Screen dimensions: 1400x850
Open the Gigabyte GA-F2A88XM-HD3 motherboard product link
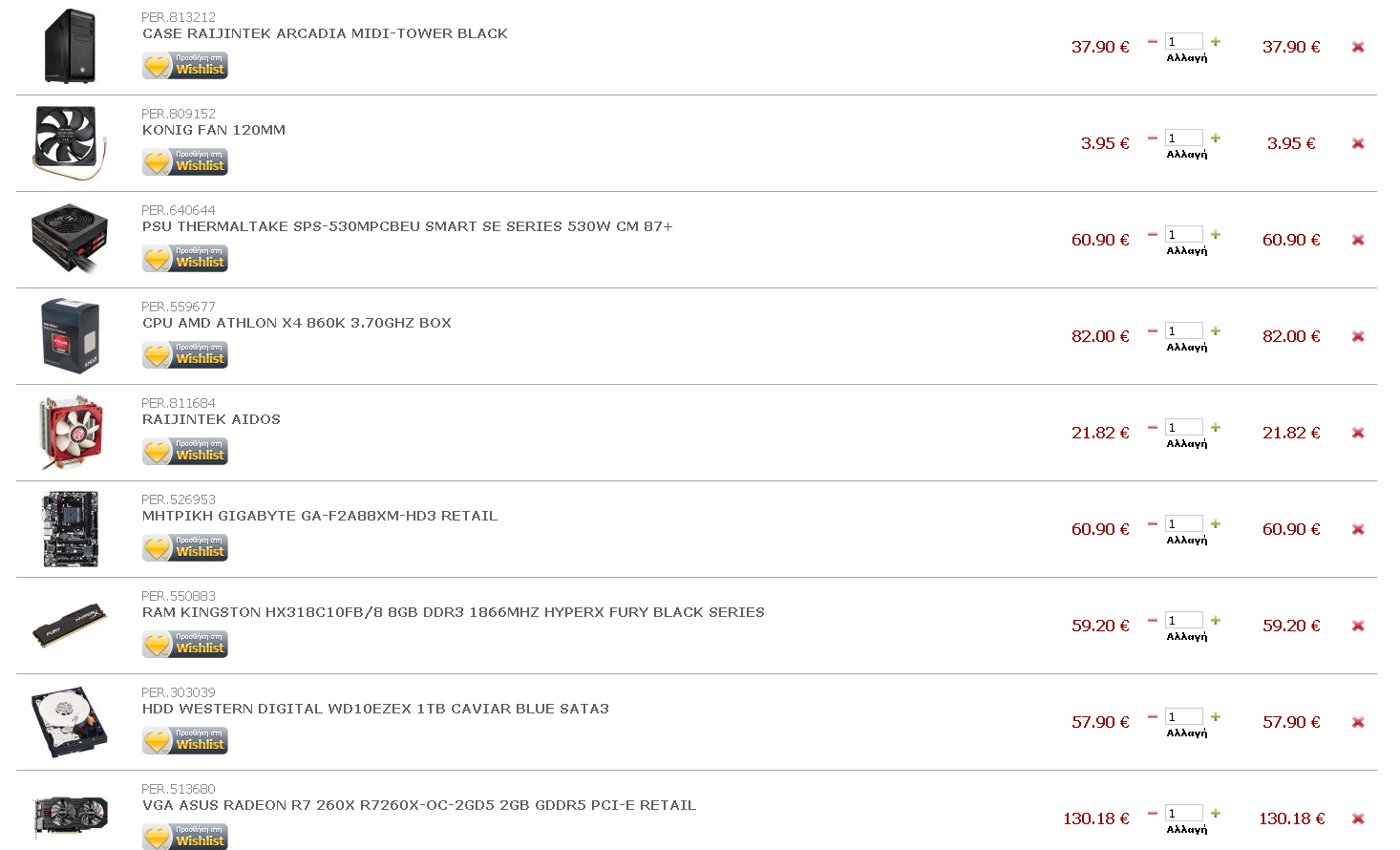(320, 516)
